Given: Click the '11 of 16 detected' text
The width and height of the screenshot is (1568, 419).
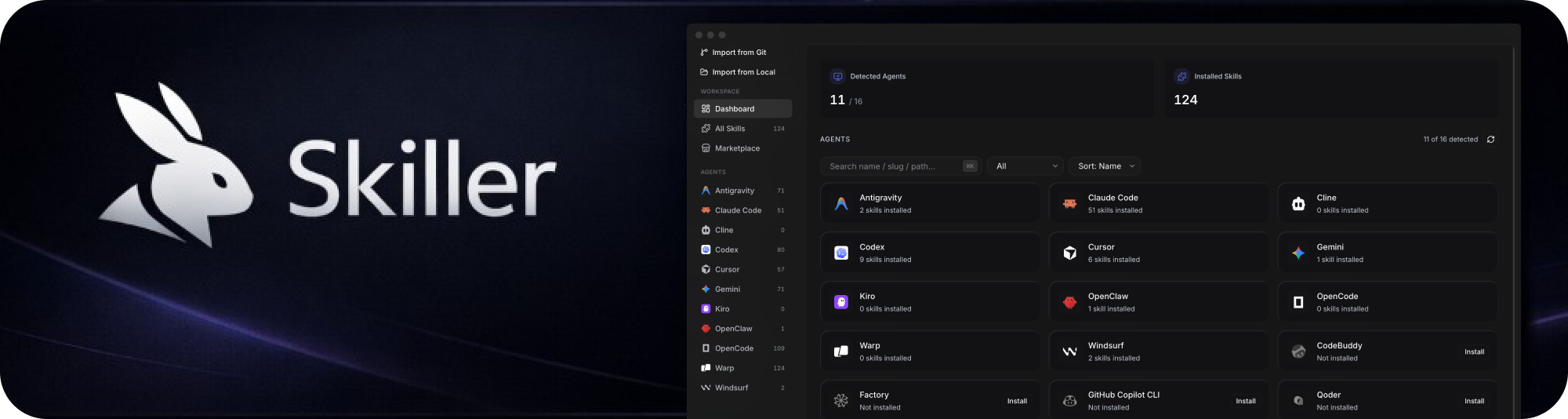Looking at the screenshot, I should point(1450,140).
